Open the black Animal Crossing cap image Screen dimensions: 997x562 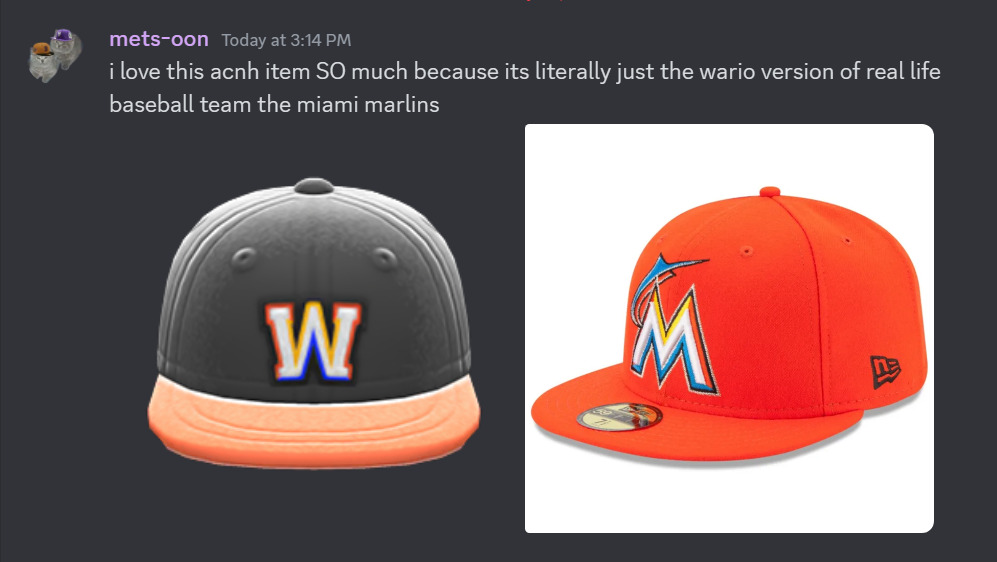coord(314,323)
